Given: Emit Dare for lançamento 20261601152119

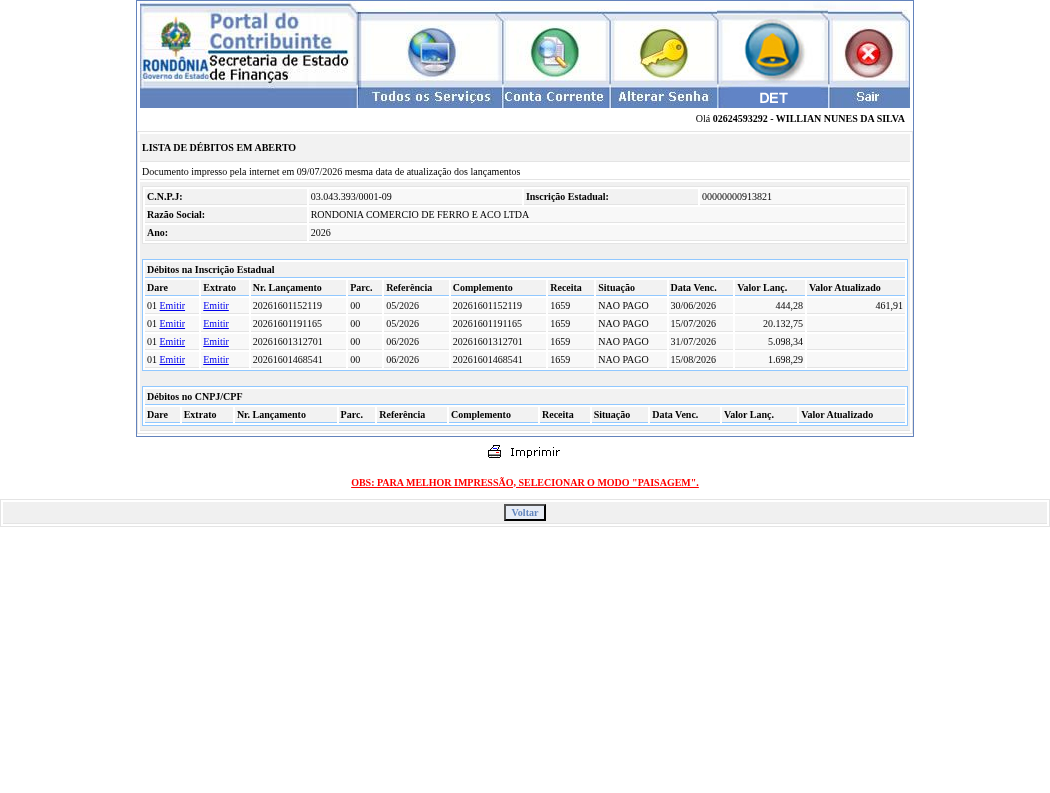Looking at the screenshot, I should click(172, 305).
